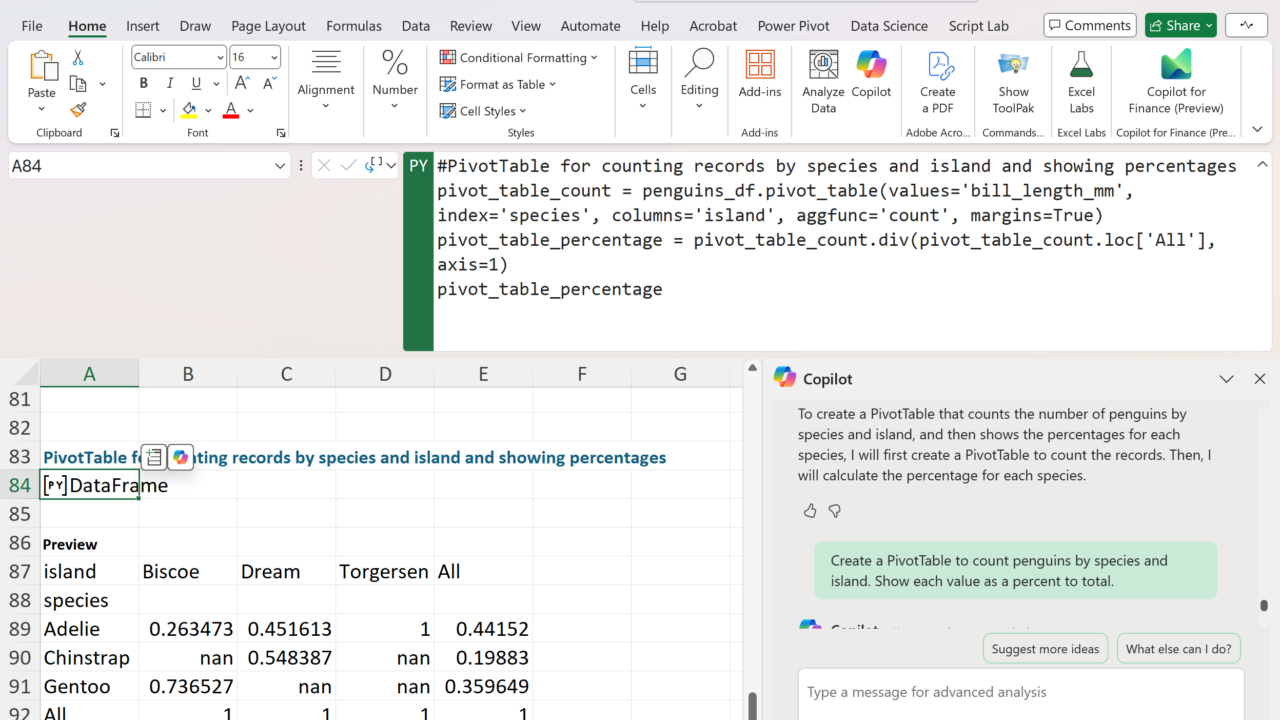Image resolution: width=1280 pixels, height=720 pixels.
Task: Open the Name Box dropdown arrow
Action: coord(280,166)
